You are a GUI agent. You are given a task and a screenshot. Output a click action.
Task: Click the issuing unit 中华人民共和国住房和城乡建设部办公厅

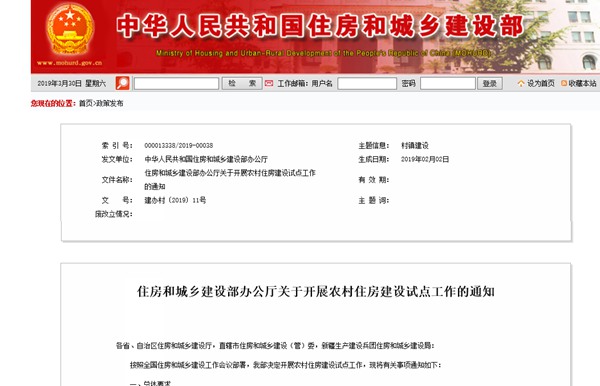[206, 159]
